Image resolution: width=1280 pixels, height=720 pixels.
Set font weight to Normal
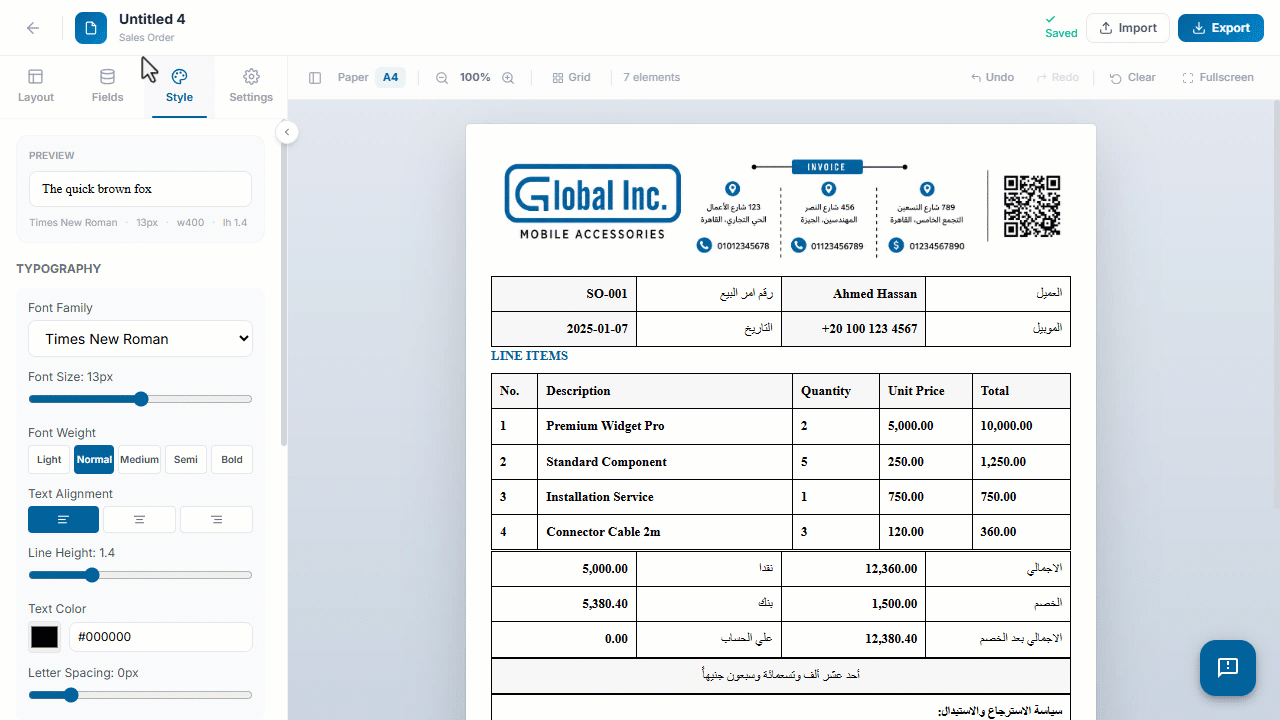[94, 460]
